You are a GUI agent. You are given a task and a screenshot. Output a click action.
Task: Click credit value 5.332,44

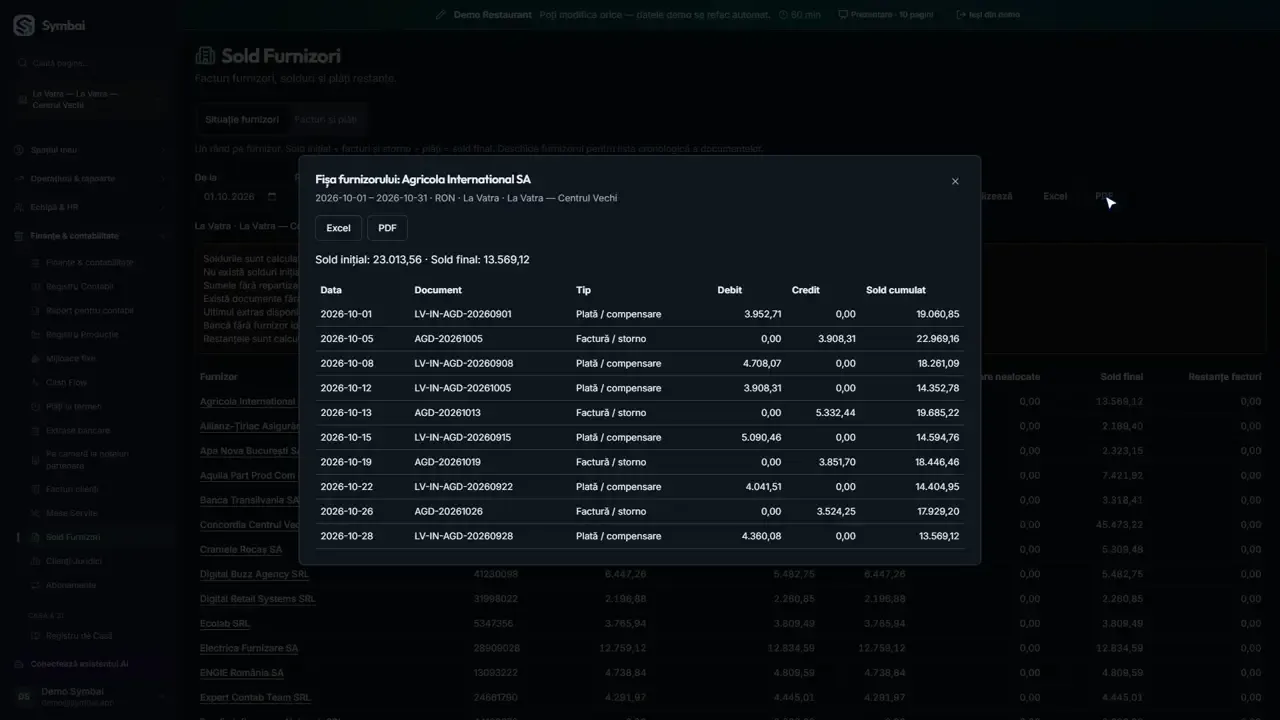pyautogui.click(x=836, y=413)
